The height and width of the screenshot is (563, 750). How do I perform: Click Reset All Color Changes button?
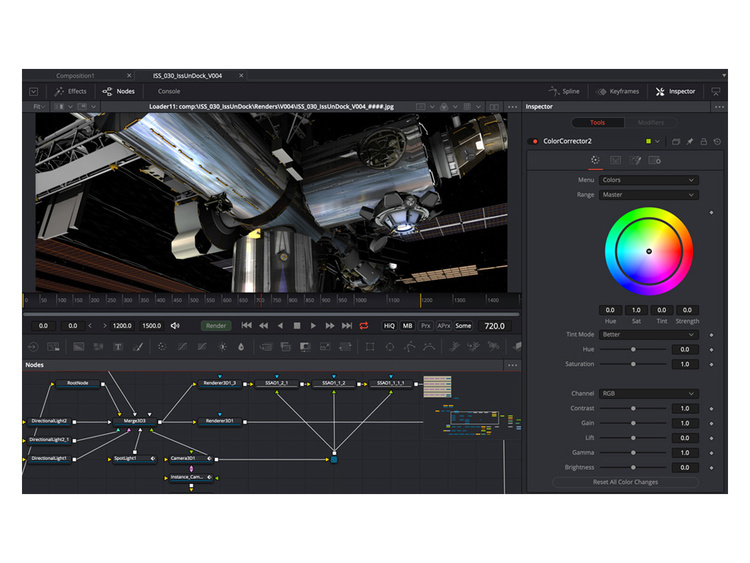pos(626,482)
